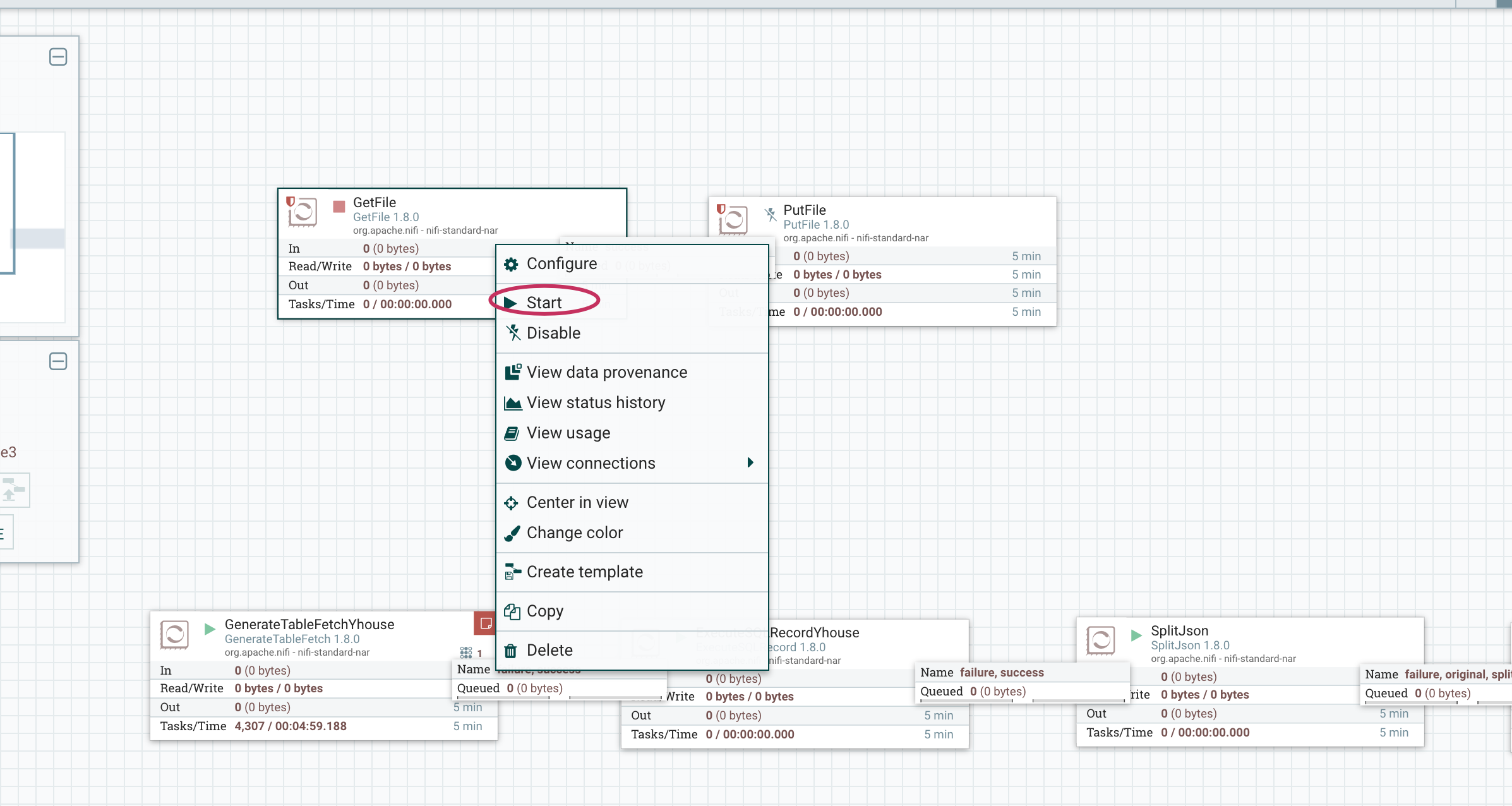This screenshot has width=1512, height=806.
Task: Collapse the upper left palette panel
Action: pos(58,57)
